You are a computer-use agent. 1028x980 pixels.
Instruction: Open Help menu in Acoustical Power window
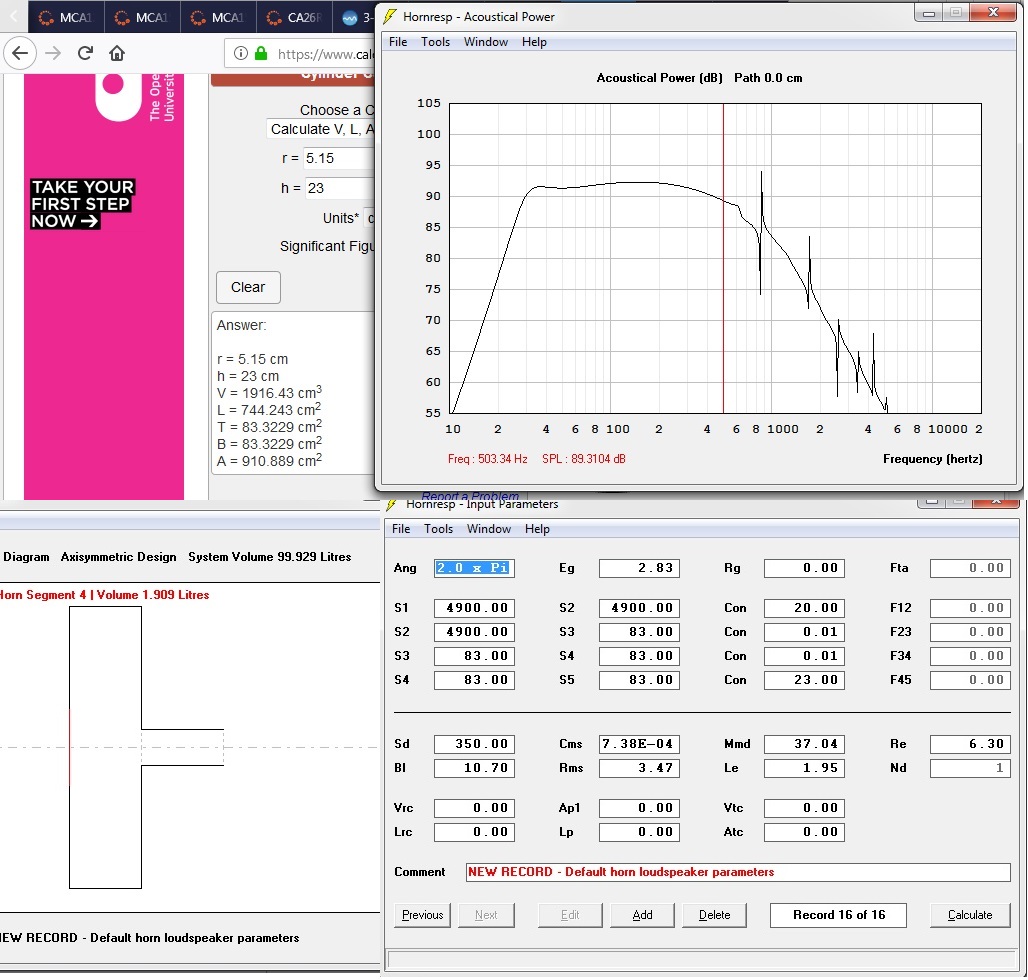(534, 42)
